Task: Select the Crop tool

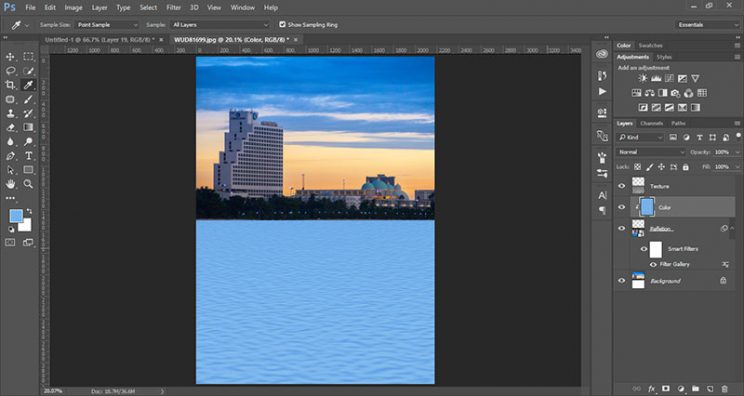Action: (x=10, y=85)
